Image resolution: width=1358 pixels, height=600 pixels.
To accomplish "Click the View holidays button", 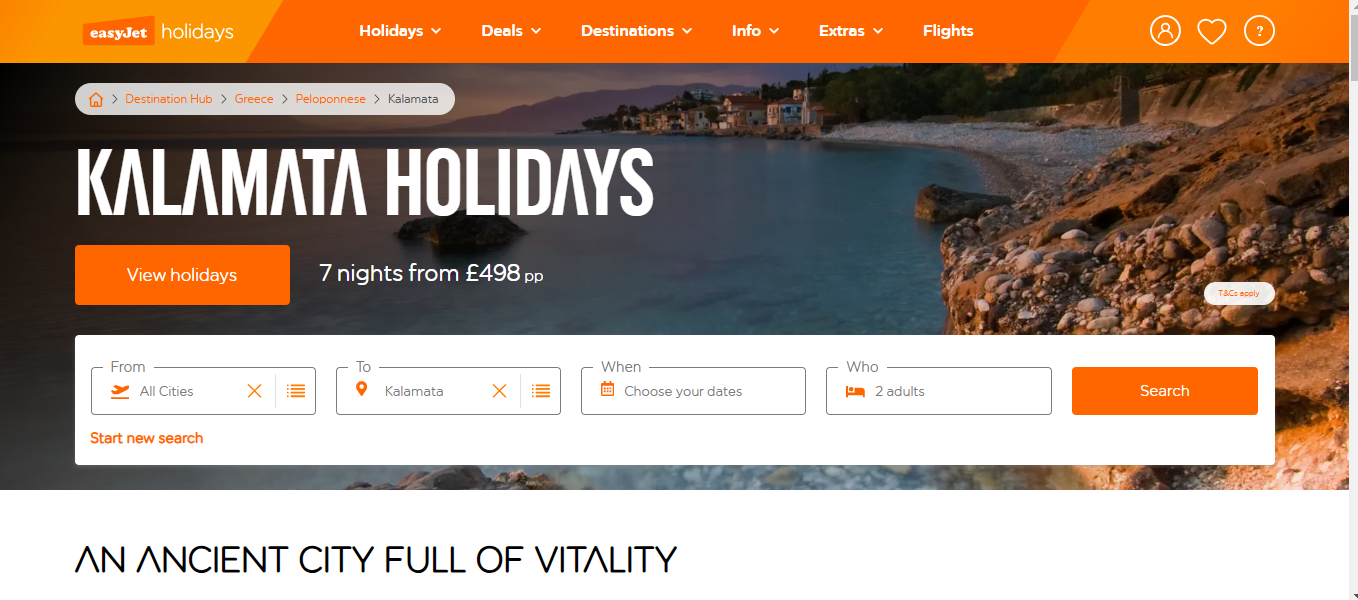I will coord(182,275).
